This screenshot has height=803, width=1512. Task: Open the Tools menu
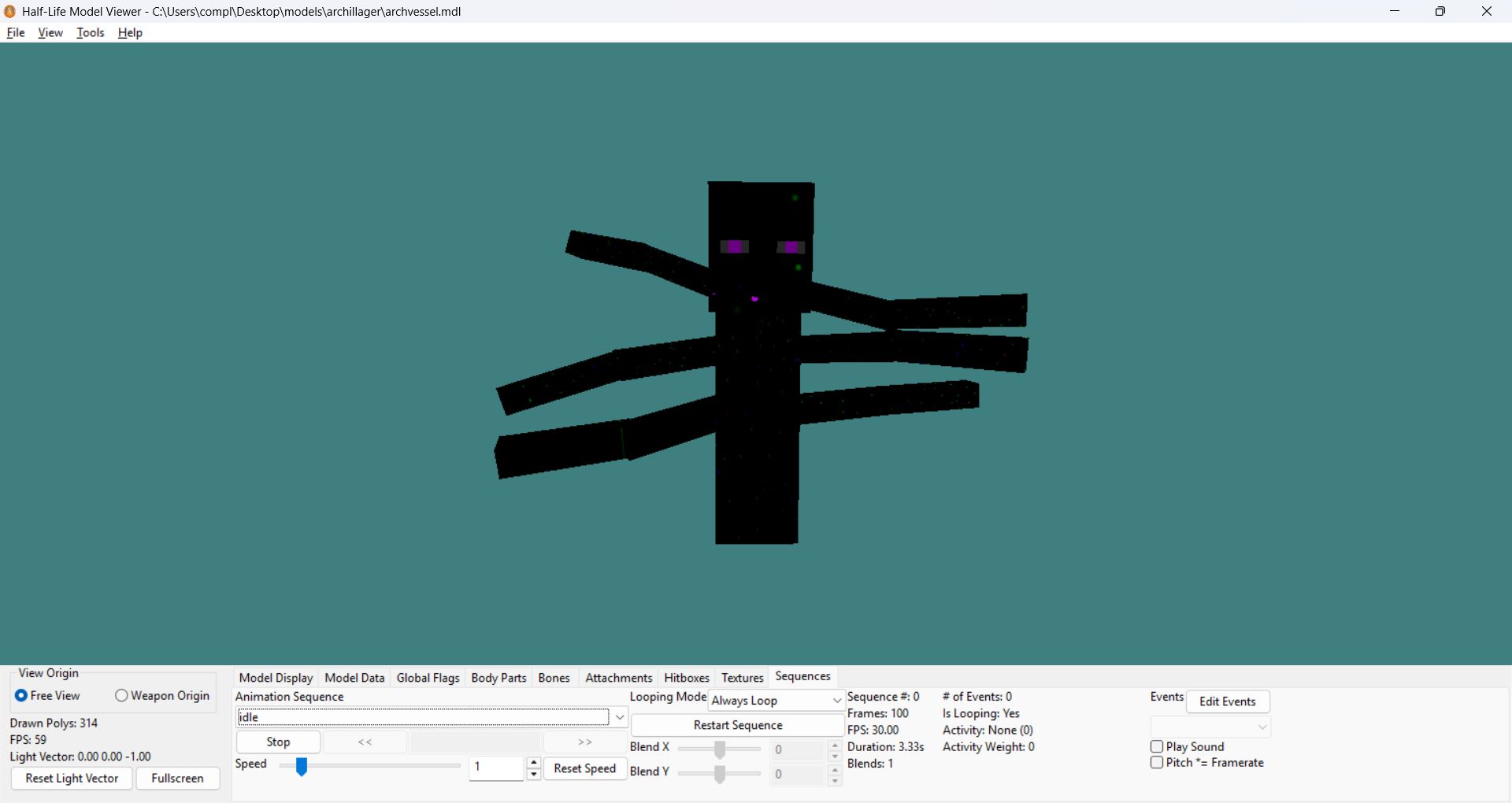(x=91, y=32)
